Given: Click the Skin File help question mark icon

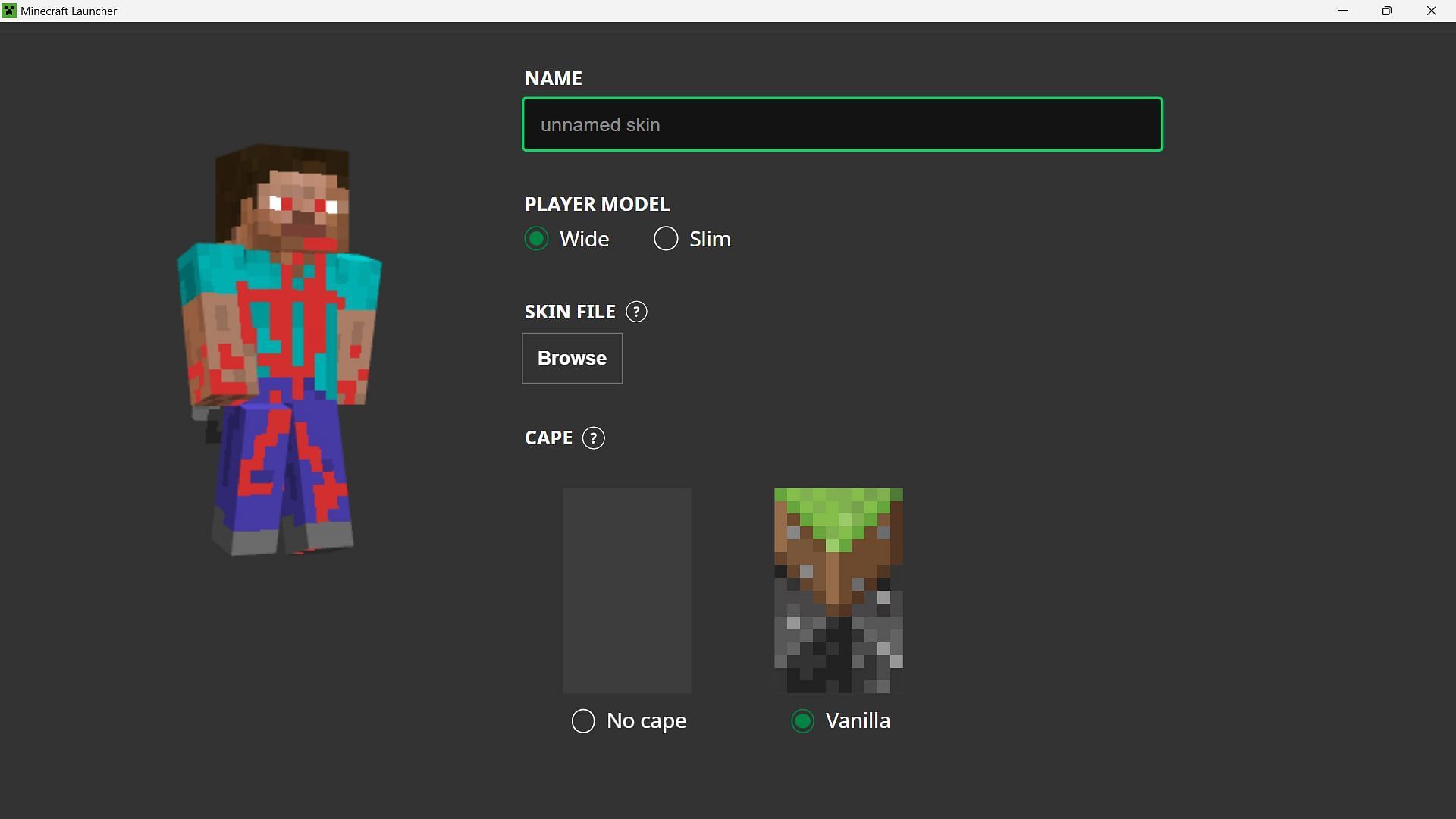Looking at the screenshot, I should (636, 312).
